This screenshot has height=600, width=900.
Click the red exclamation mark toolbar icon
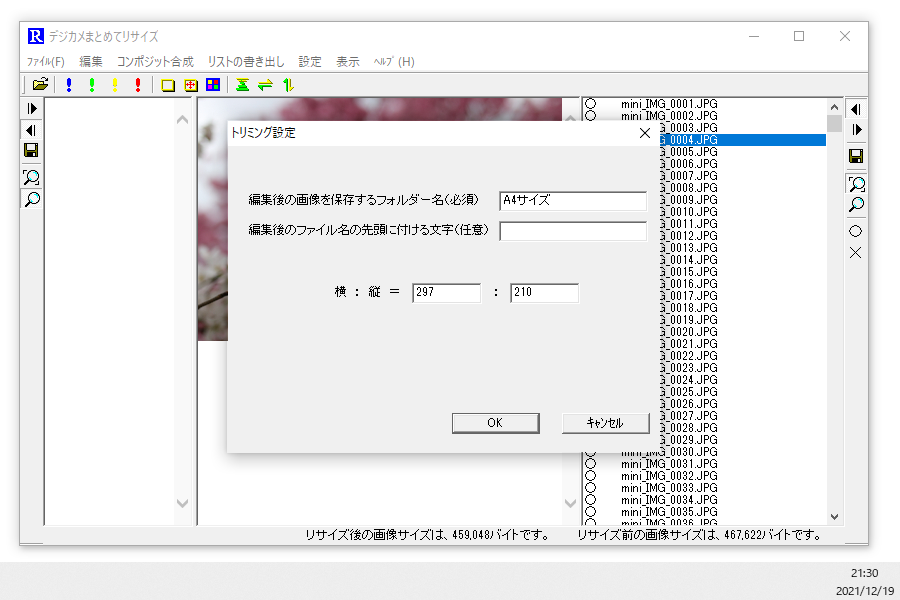(x=138, y=85)
